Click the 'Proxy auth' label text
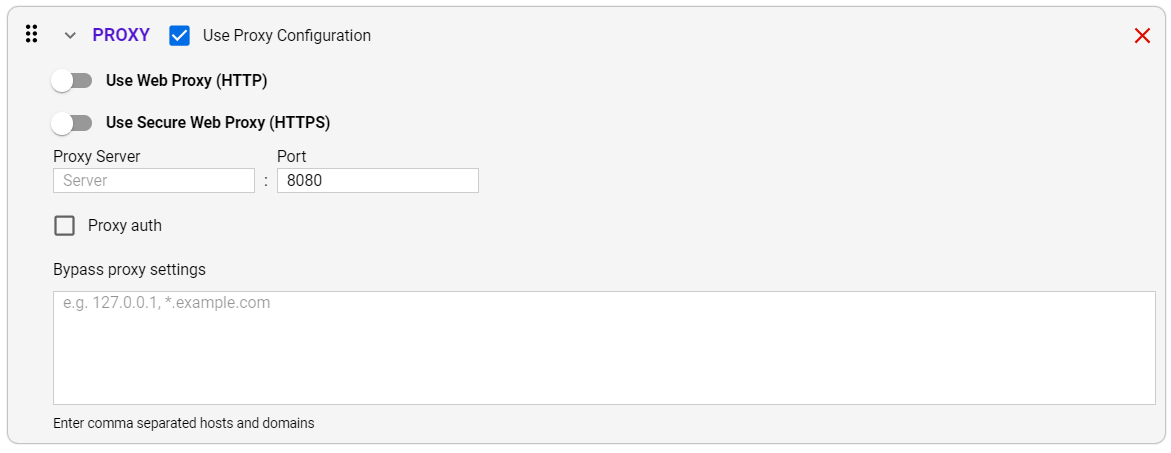 pyautogui.click(x=125, y=225)
